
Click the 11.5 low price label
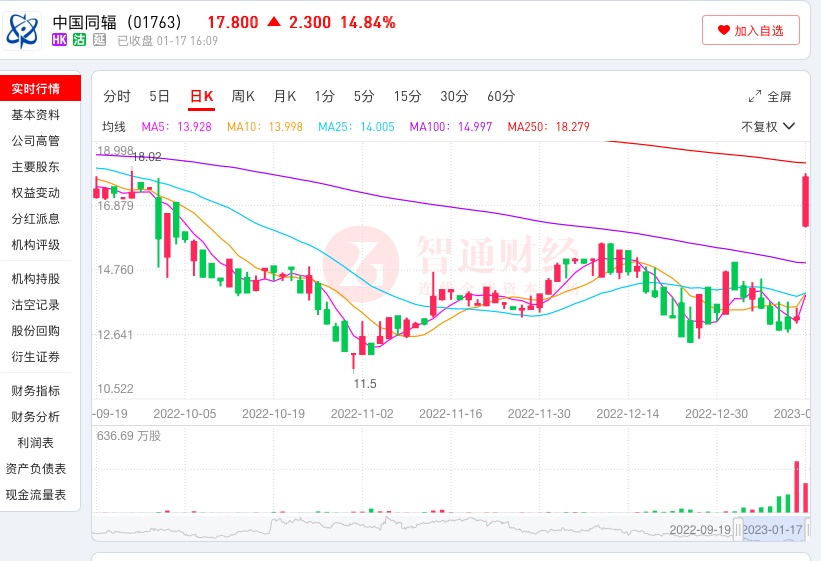coord(365,384)
